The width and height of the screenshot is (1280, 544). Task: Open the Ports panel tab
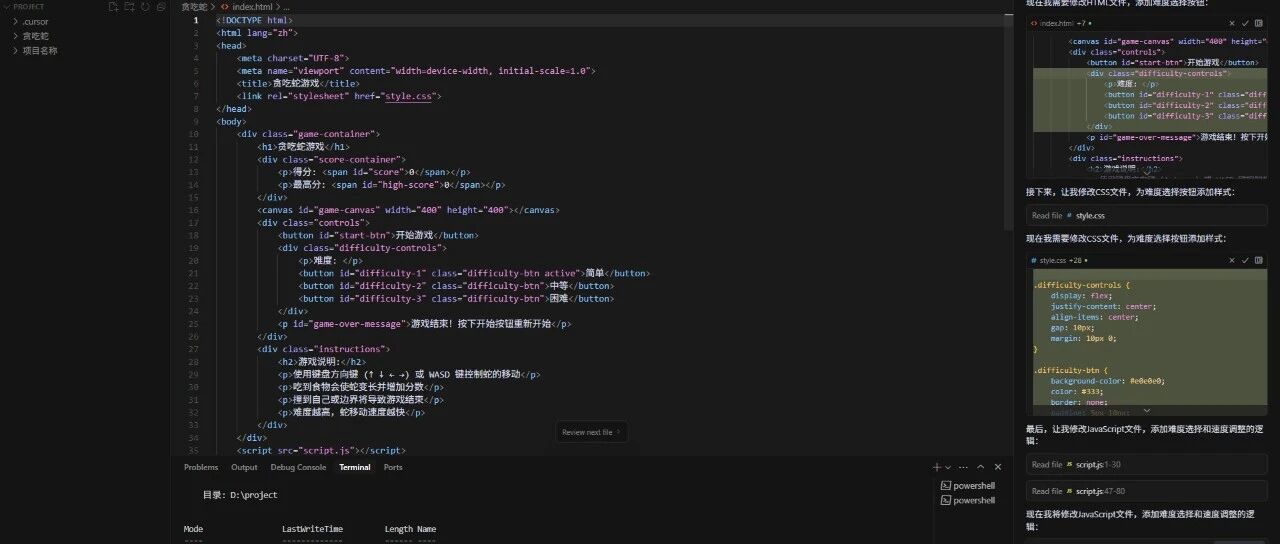393,467
